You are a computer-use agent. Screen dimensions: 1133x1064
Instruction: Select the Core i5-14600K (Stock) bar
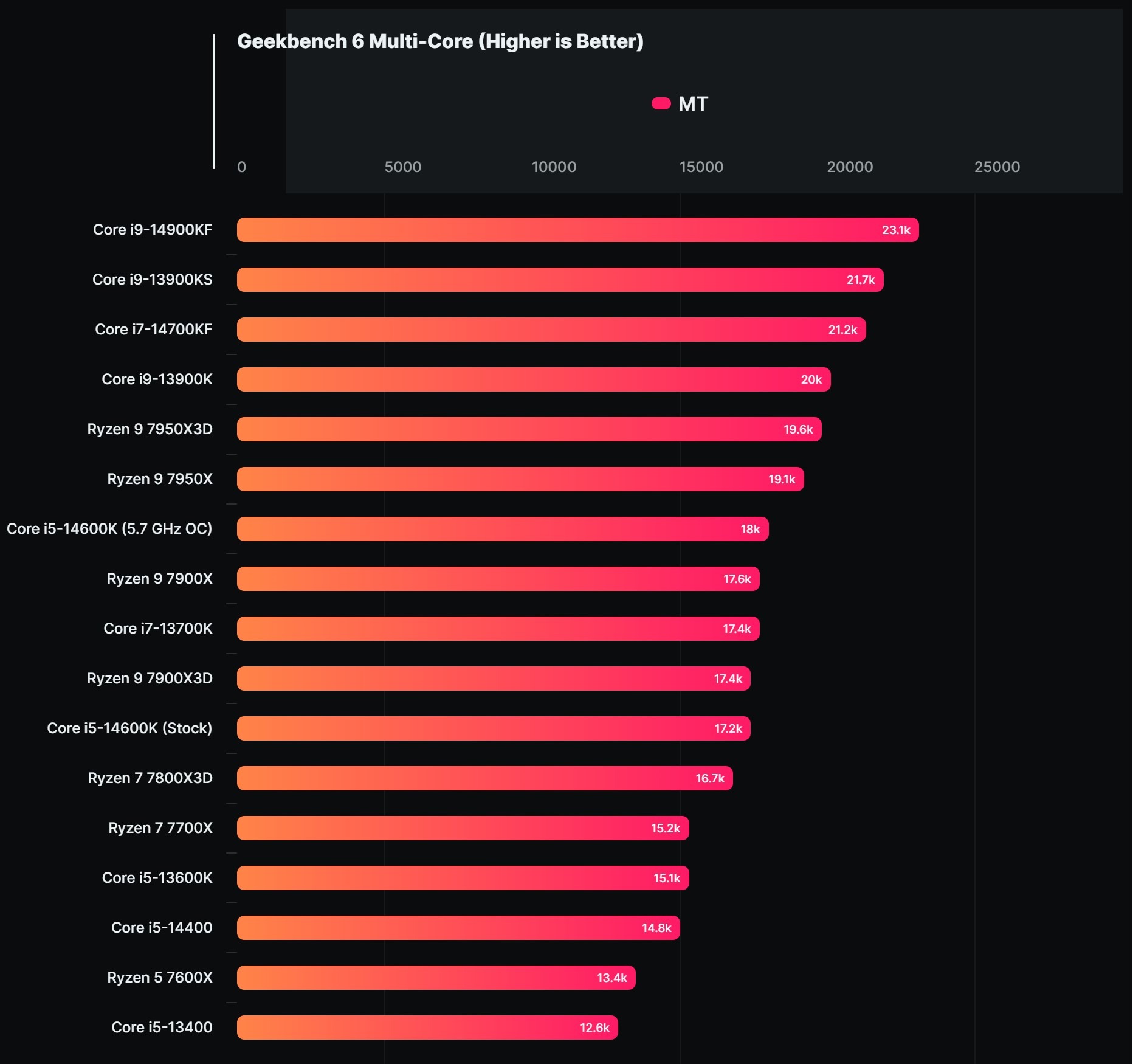tap(494, 728)
